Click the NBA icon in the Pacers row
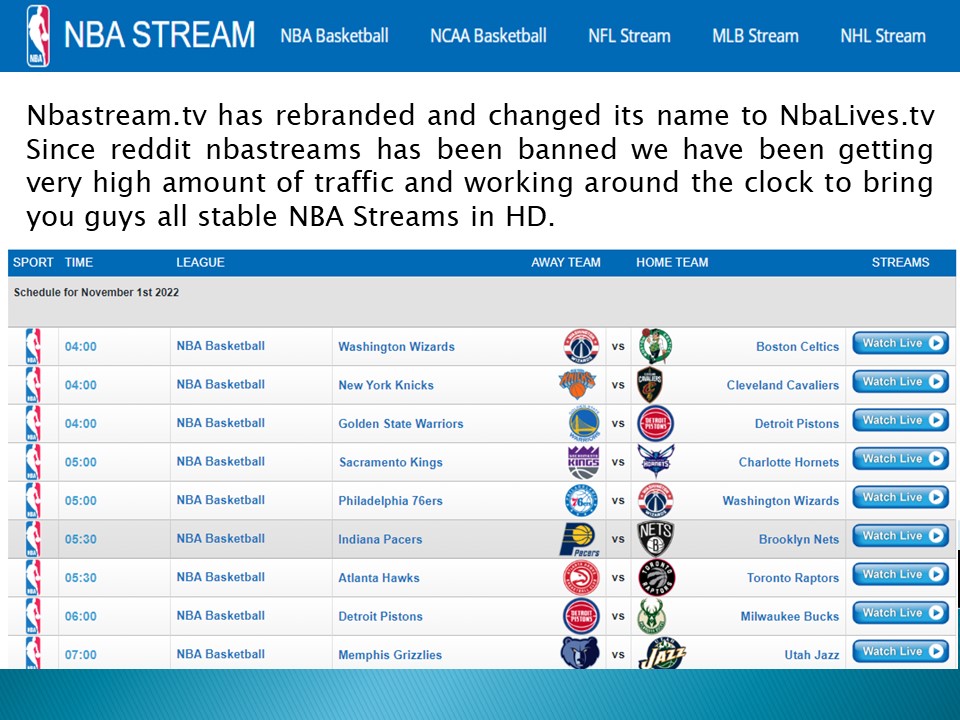Screen dimensions: 960x720 [x=32, y=538]
